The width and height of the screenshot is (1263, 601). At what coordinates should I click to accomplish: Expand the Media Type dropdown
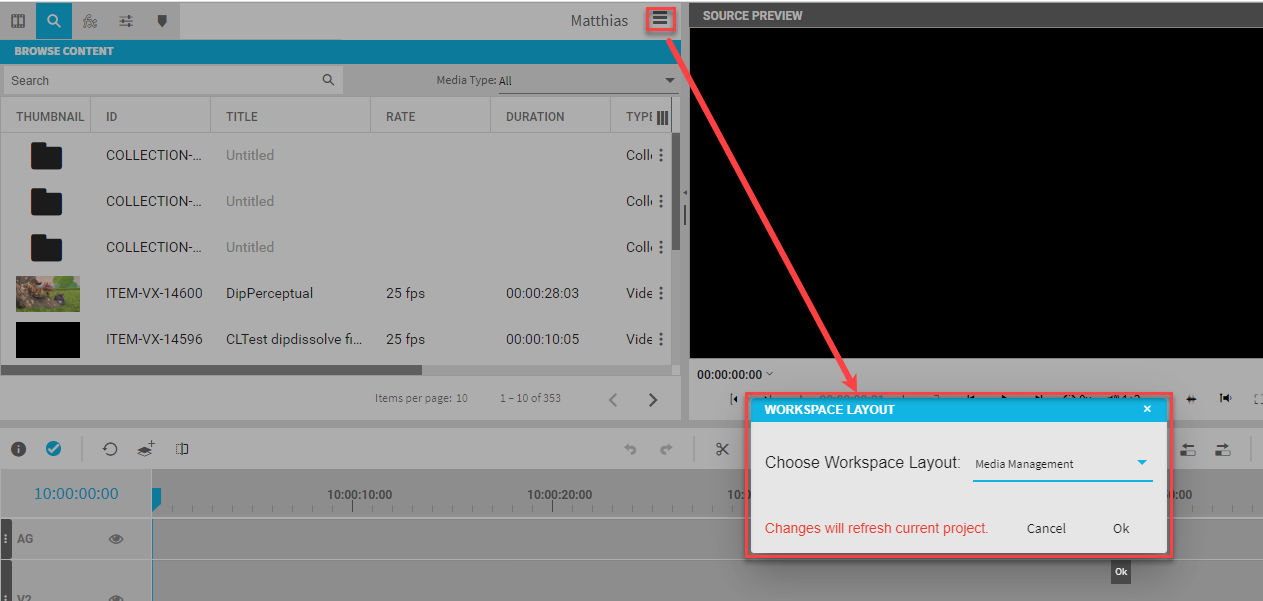pyautogui.click(x=670, y=81)
